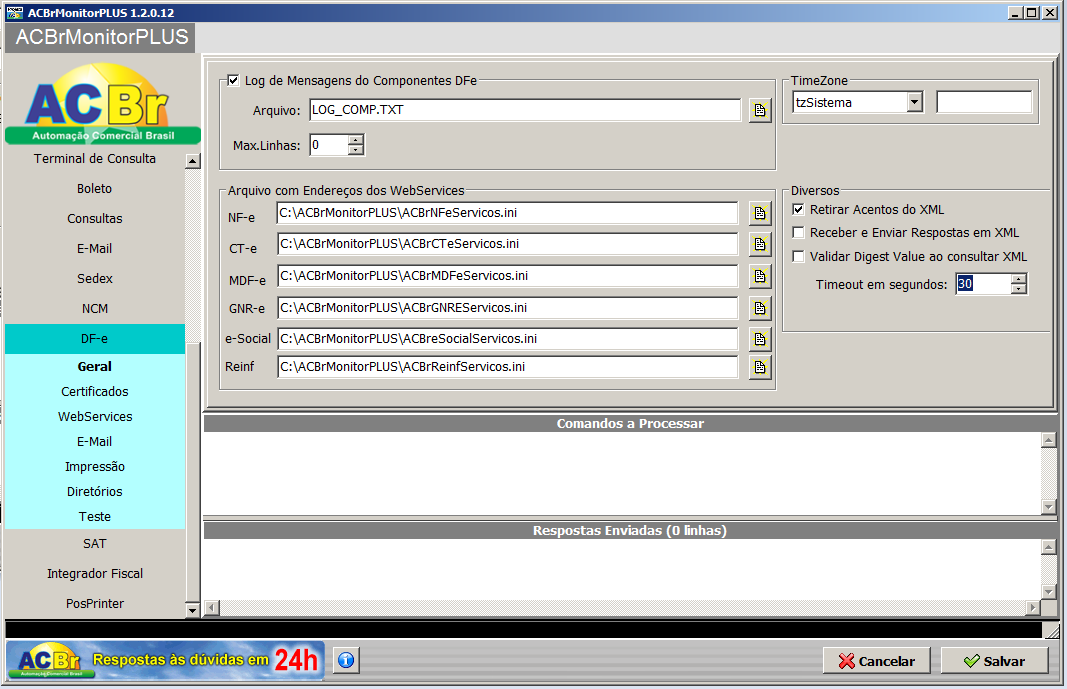The height and width of the screenshot is (689, 1067).
Task: Click the NF-e services path field
Action: (x=508, y=213)
